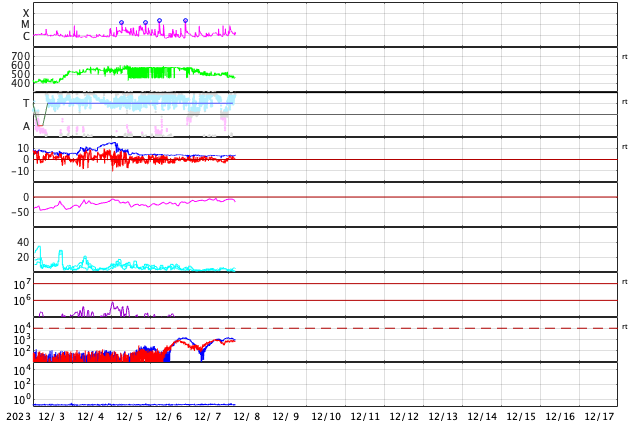Click the 12/15 date label
634x424 pixels.
pyautogui.click(x=521, y=417)
